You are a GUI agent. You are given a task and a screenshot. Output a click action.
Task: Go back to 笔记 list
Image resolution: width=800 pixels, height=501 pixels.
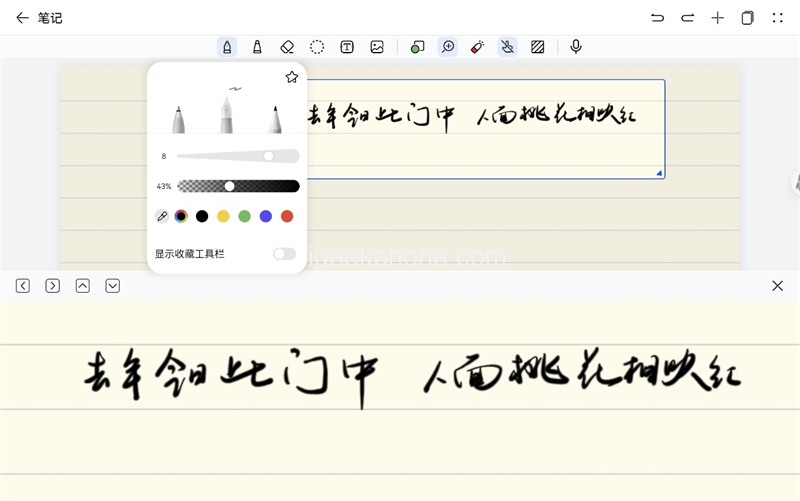(x=22, y=18)
